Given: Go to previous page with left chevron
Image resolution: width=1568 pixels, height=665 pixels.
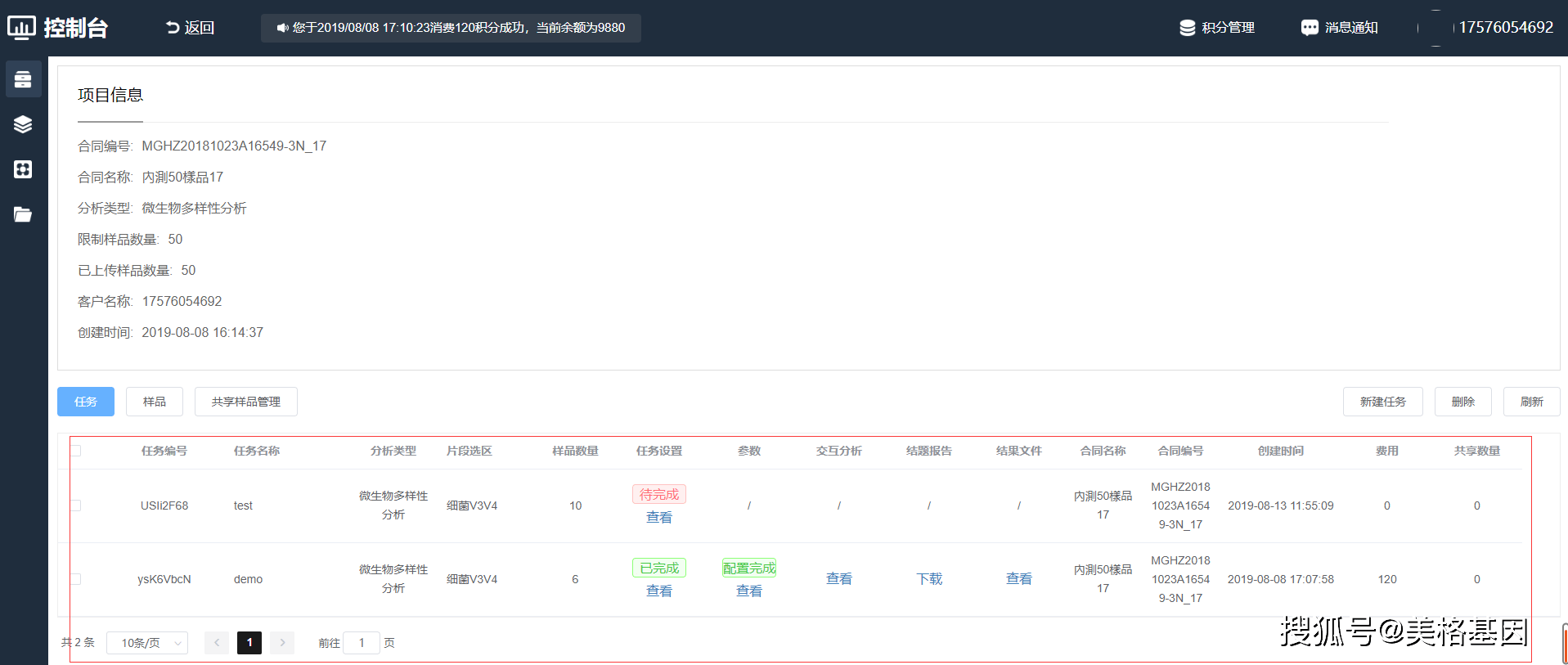Looking at the screenshot, I should [217, 643].
